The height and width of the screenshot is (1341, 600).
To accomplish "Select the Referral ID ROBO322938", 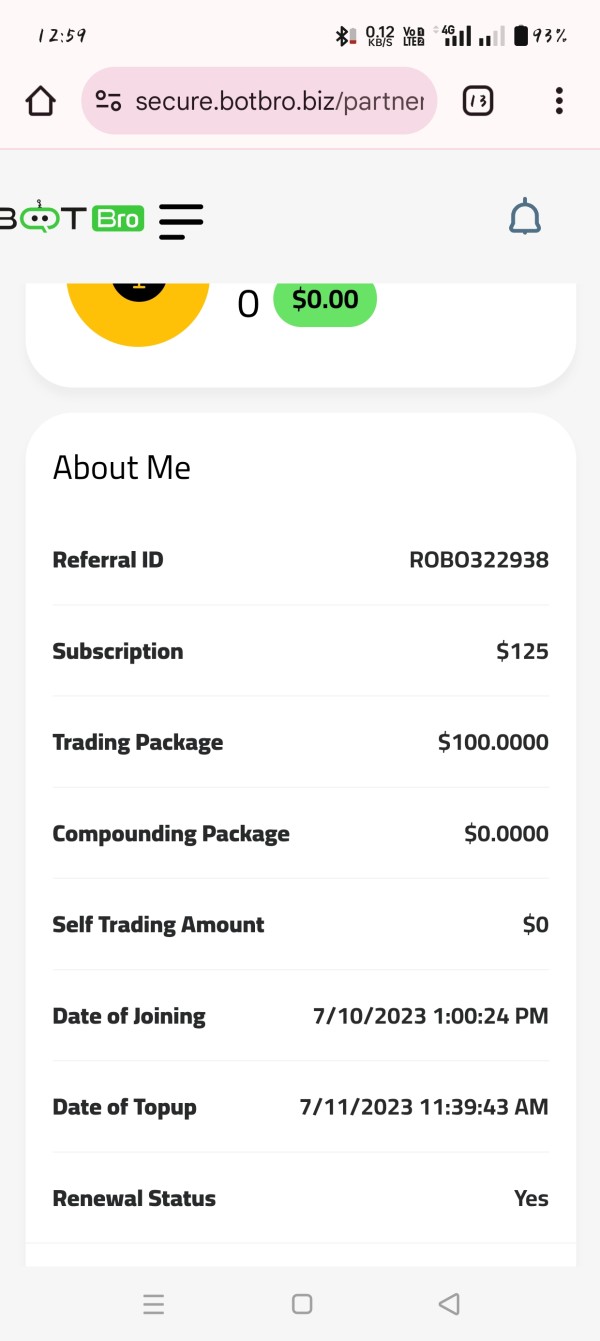I will click(x=479, y=560).
